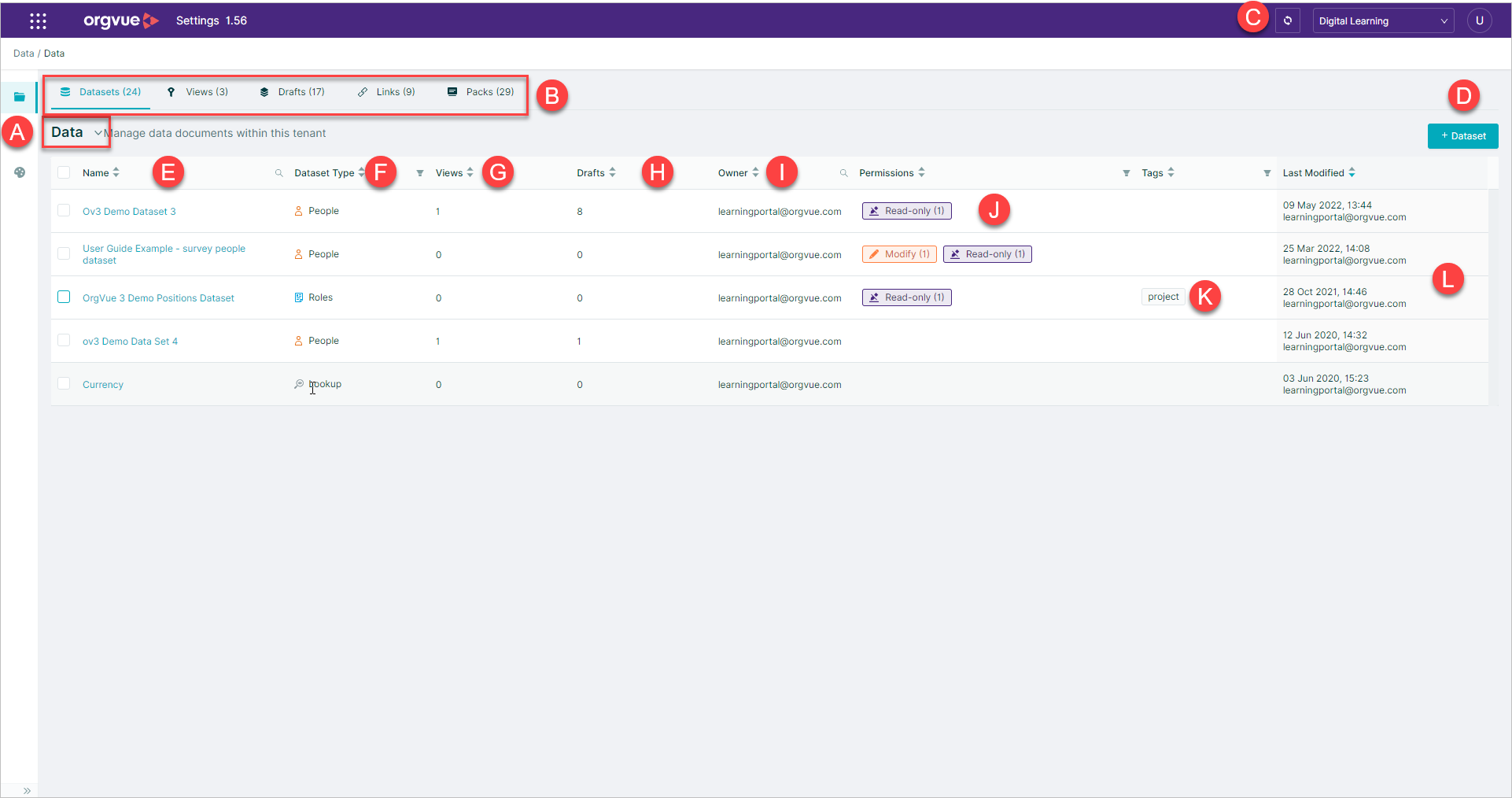Image resolution: width=1512 pixels, height=798 pixels.
Task: Click the 03 Jun 2020, 15:23 date
Action: (x=1326, y=379)
